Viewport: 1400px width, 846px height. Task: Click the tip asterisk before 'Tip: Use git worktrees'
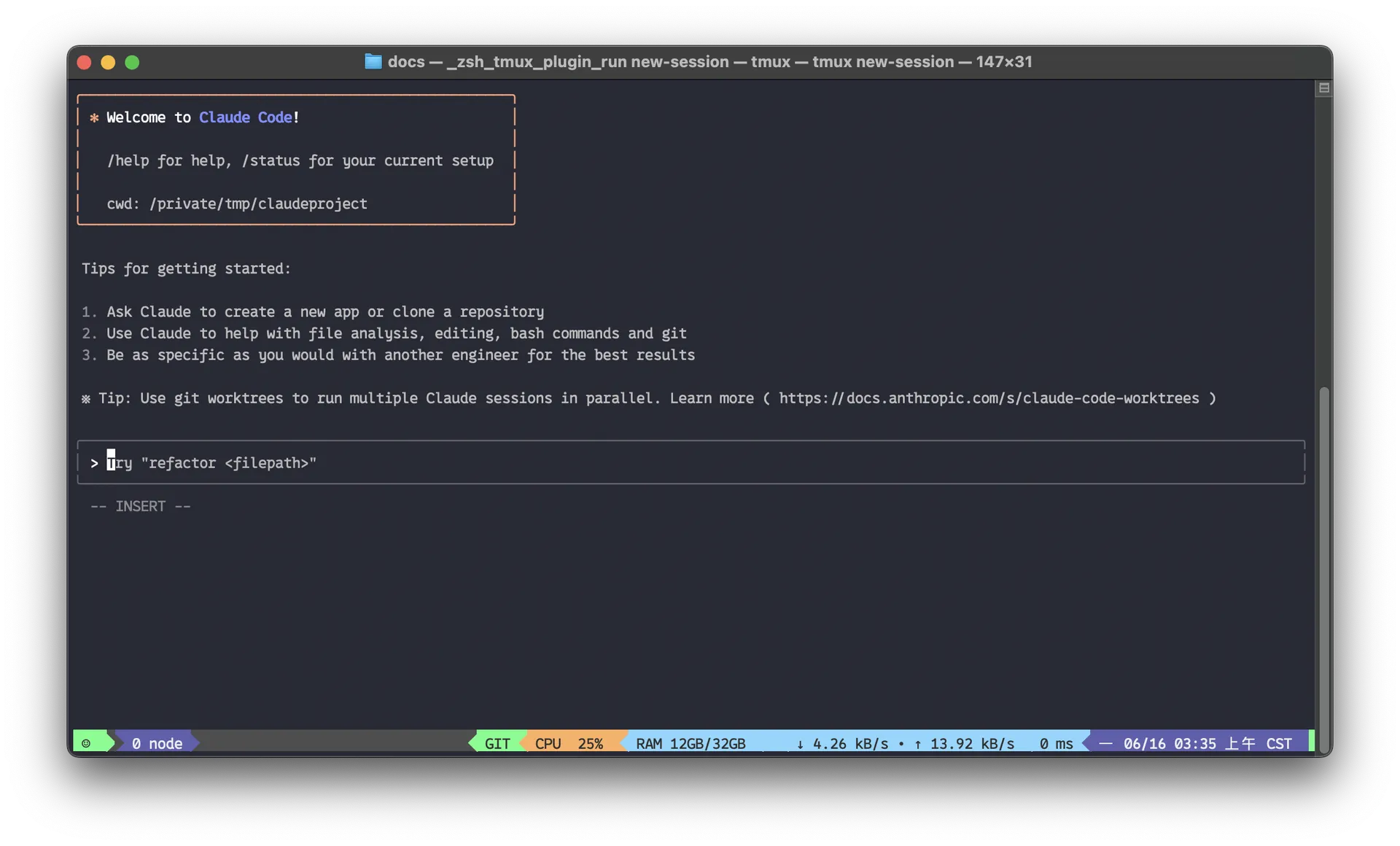(86, 399)
